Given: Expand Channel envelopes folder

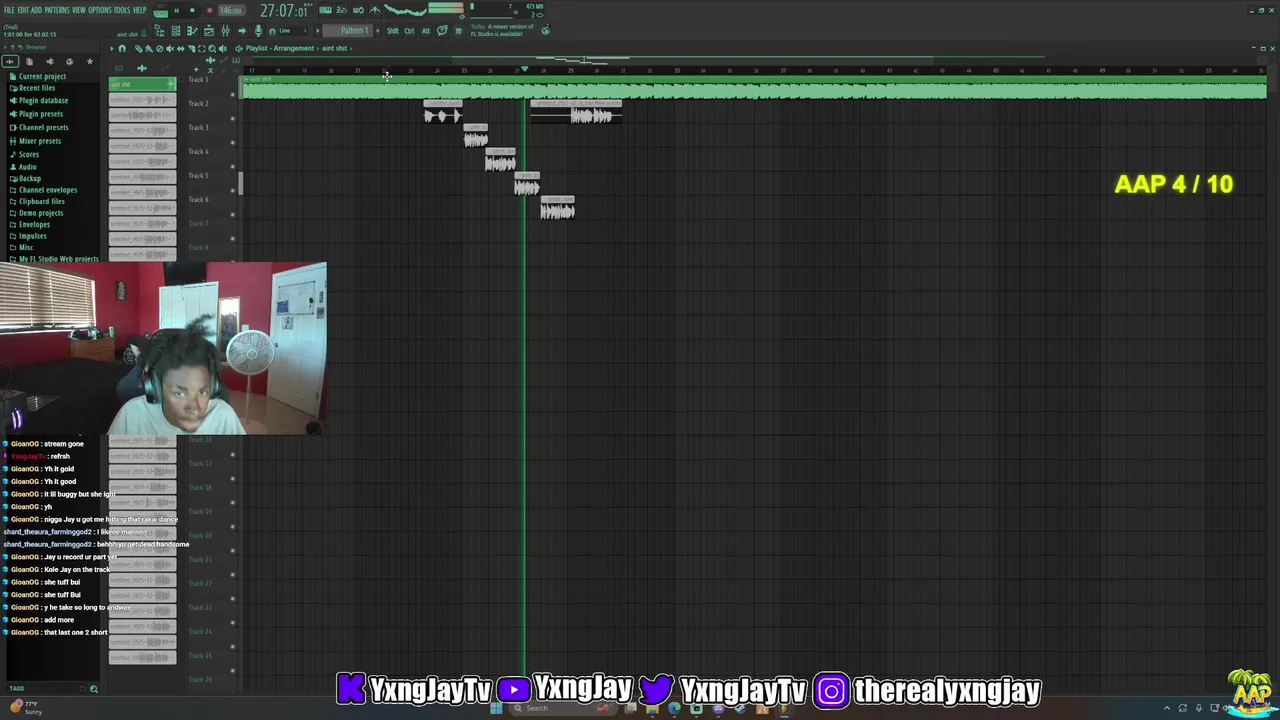Looking at the screenshot, I should [x=47, y=190].
